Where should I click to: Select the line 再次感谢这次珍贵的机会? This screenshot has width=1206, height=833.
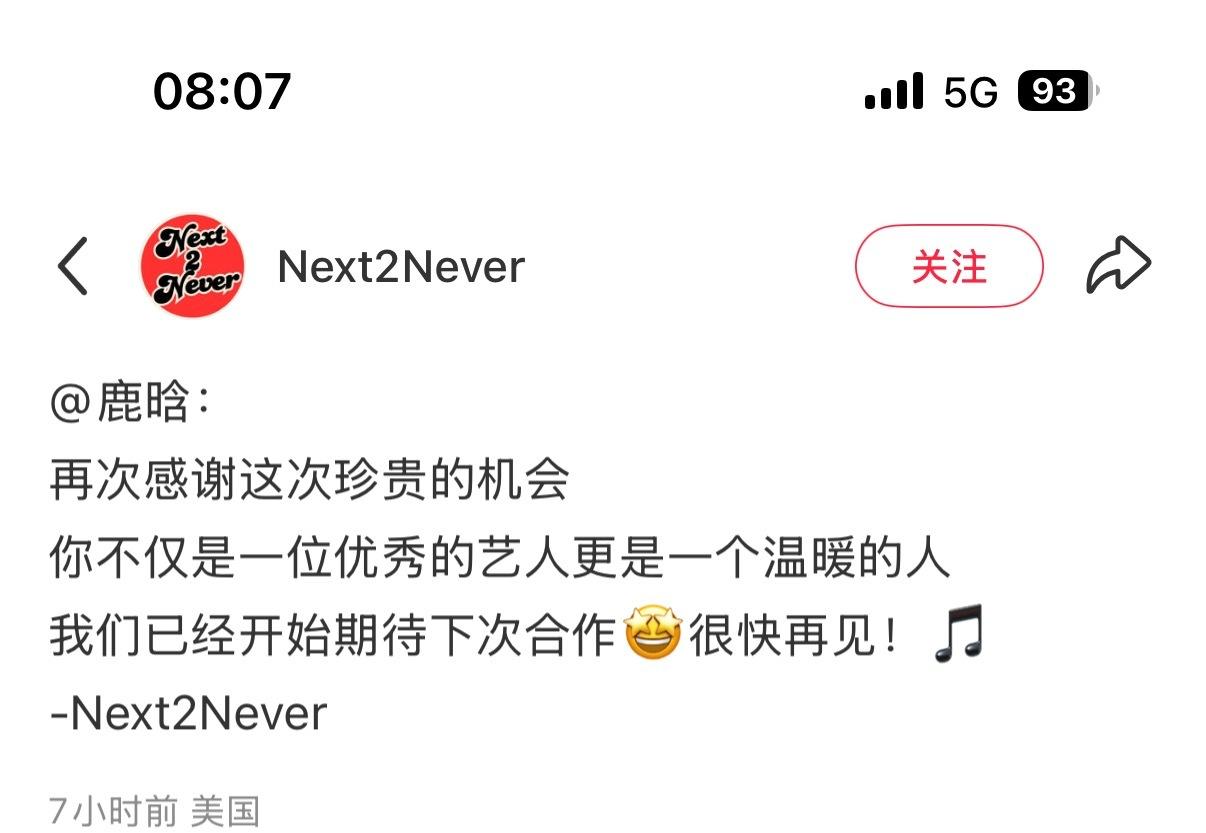coord(309,481)
